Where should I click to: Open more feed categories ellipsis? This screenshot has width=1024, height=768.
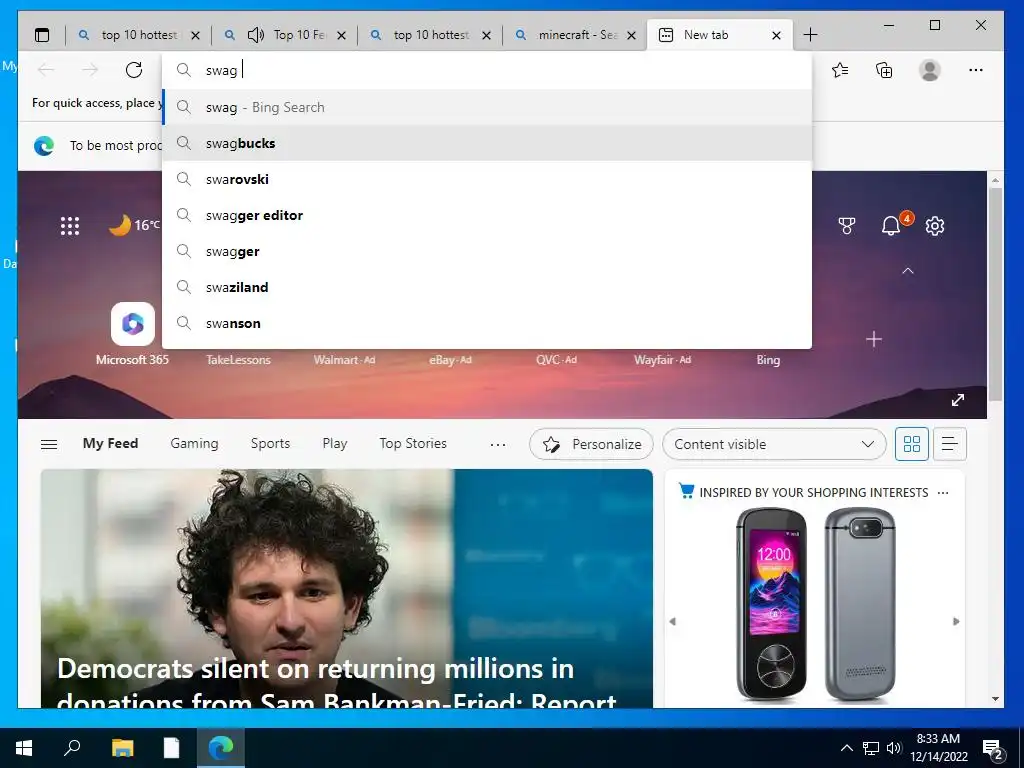coord(498,445)
